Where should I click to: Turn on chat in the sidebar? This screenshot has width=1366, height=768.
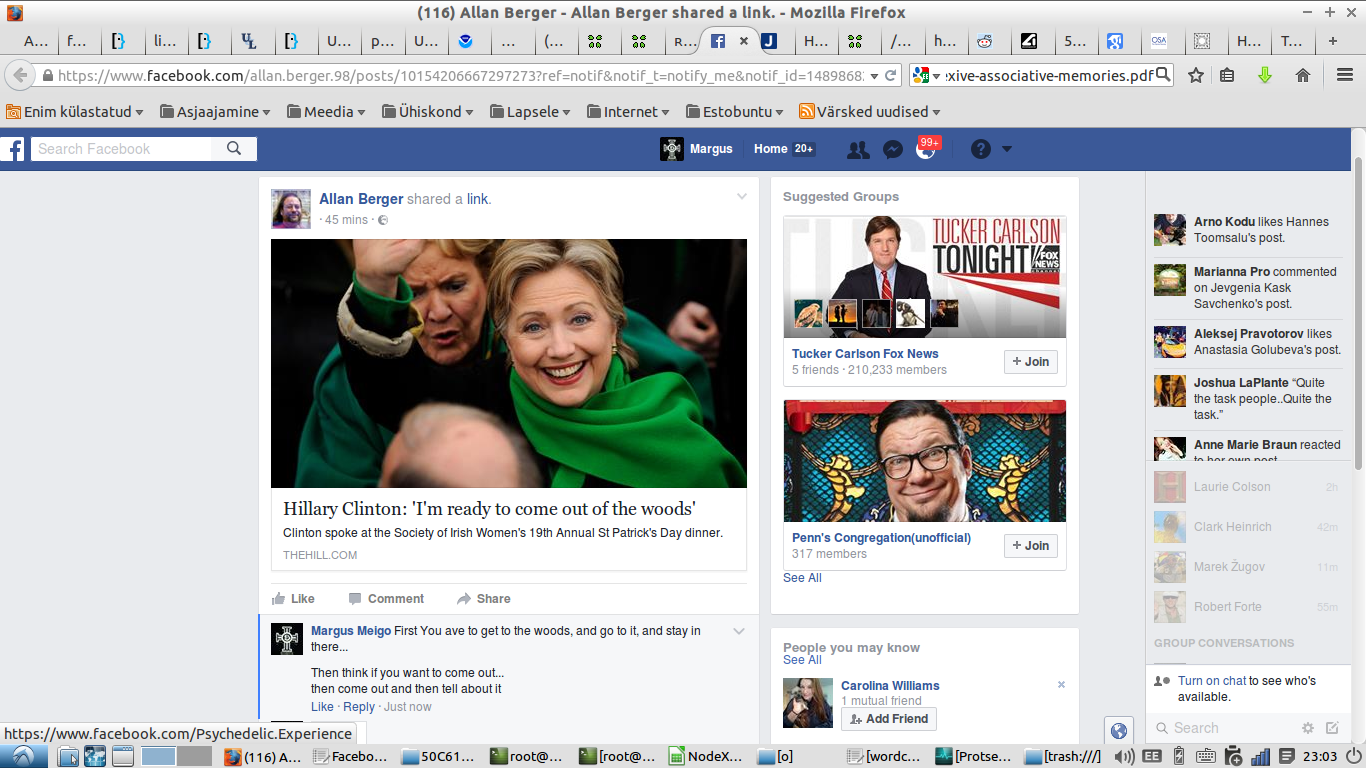tap(1211, 681)
